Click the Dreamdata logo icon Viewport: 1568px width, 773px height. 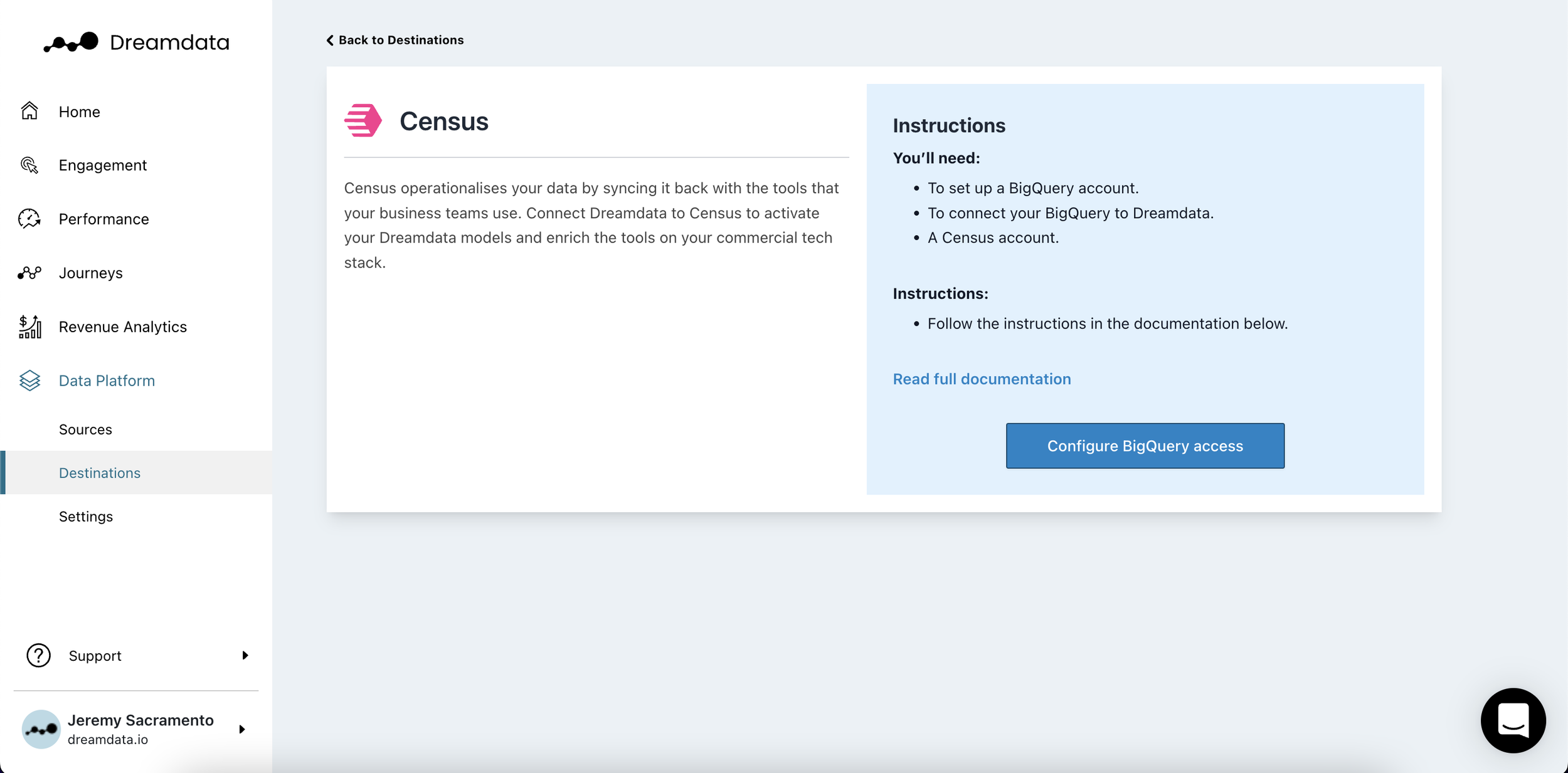tap(71, 42)
